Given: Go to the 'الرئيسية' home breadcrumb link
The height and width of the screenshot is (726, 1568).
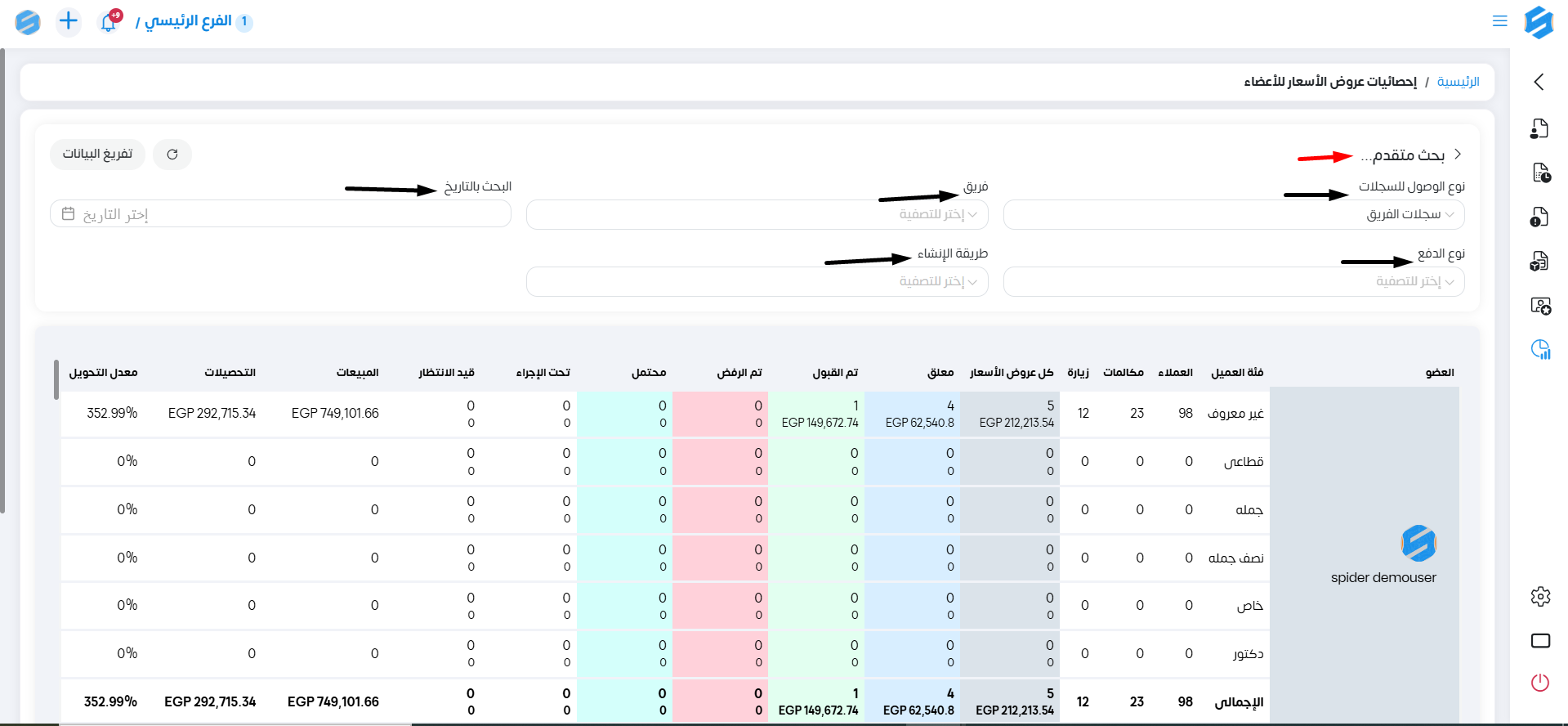Looking at the screenshot, I should pyautogui.click(x=1458, y=82).
